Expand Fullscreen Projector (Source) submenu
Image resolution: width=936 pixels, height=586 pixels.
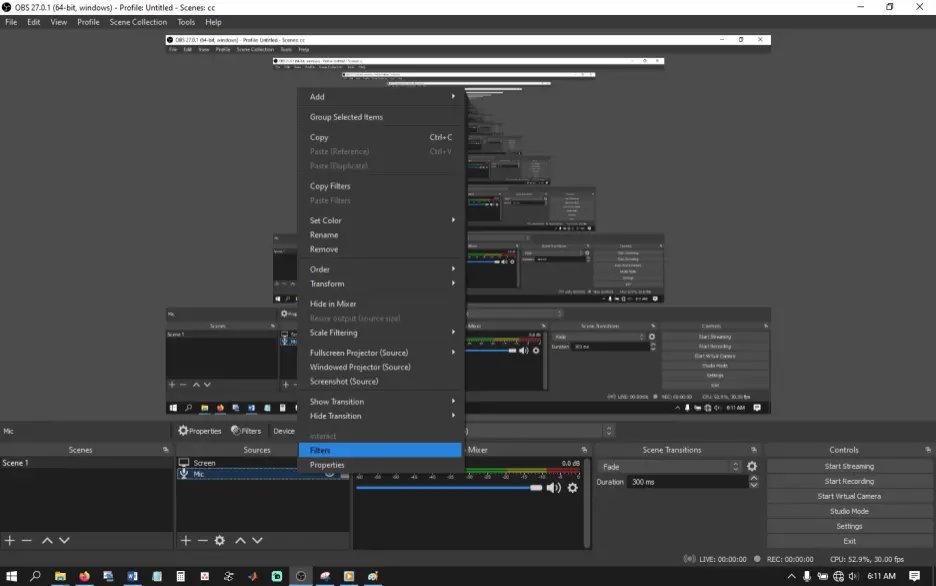[x=380, y=353]
